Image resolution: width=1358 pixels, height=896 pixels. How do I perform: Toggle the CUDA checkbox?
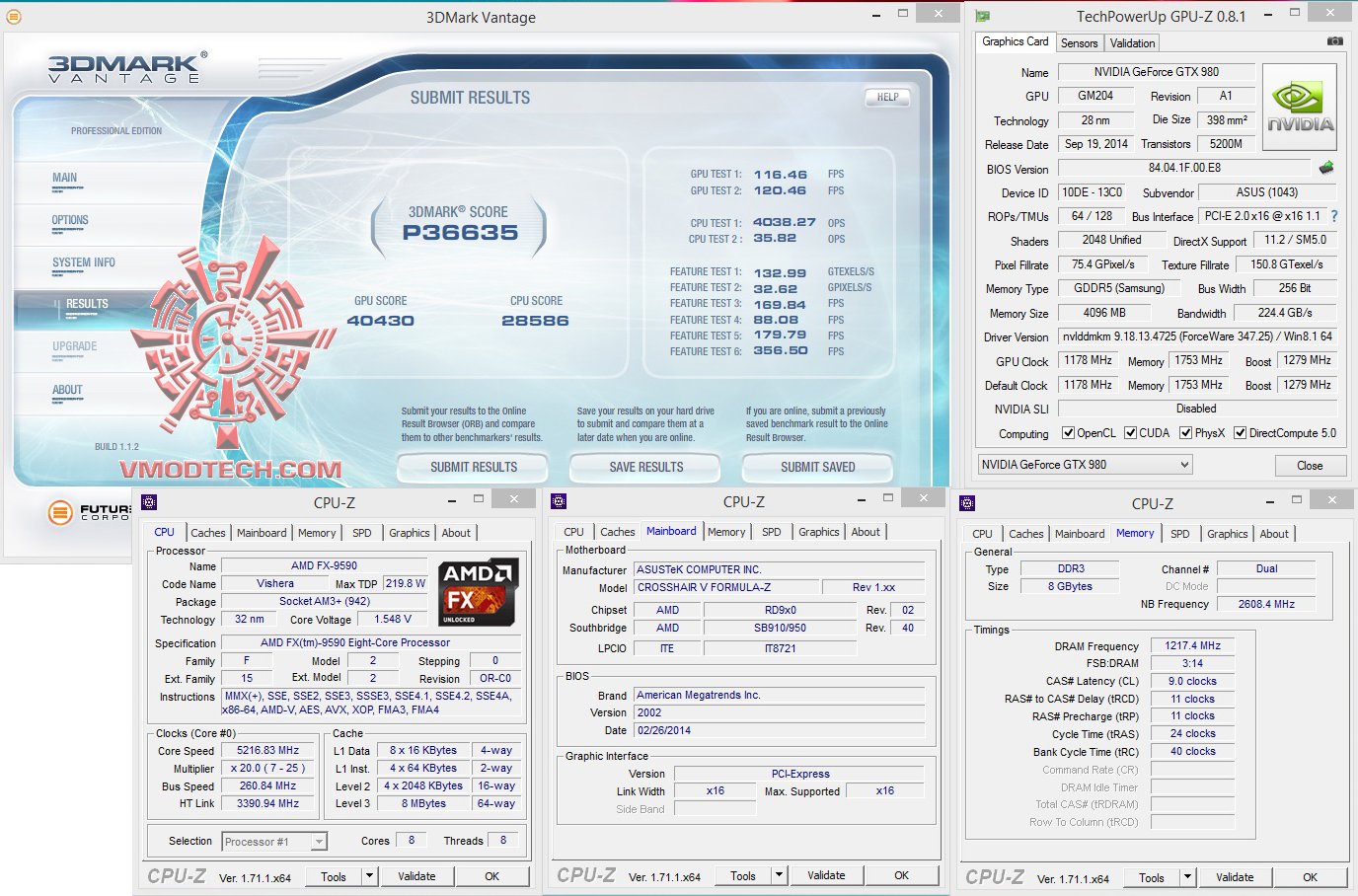1130,433
